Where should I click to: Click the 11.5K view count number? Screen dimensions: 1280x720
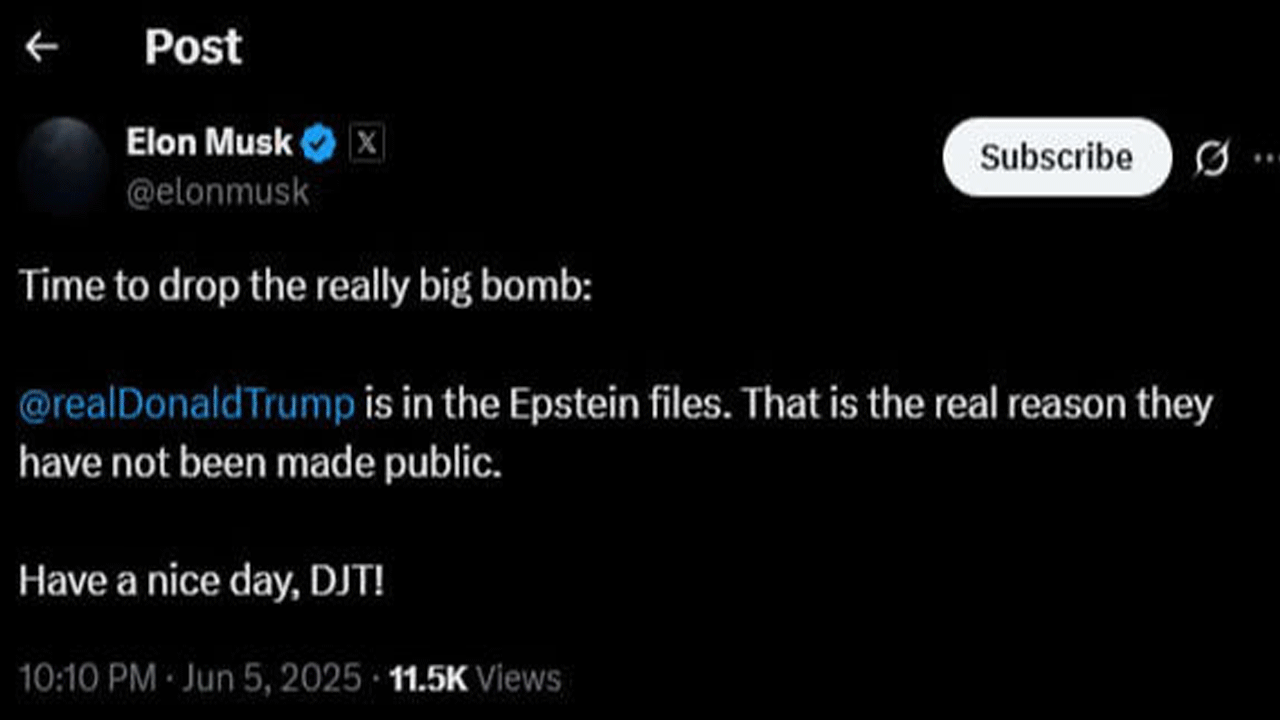click(x=428, y=678)
